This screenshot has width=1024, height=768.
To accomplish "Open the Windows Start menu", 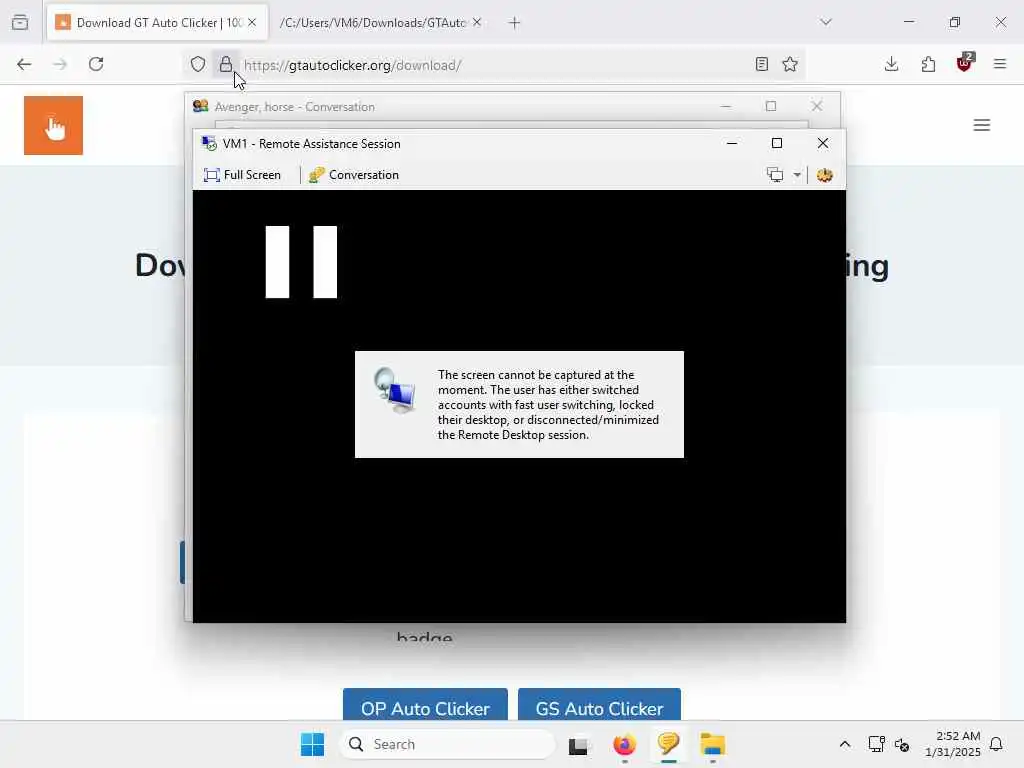I will tap(312, 744).
